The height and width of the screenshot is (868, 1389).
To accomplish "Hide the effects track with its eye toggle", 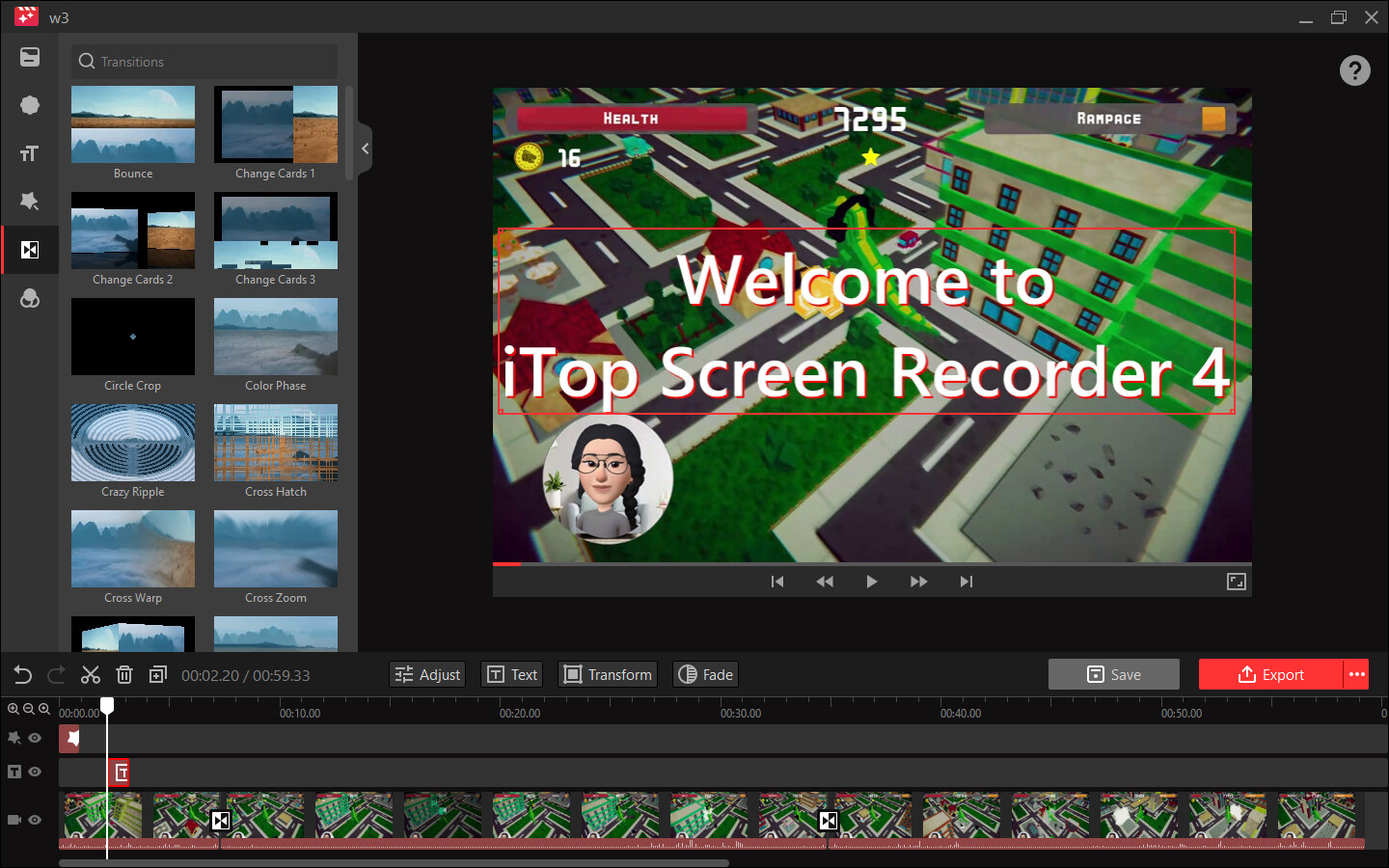I will pyautogui.click(x=35, y=738).
